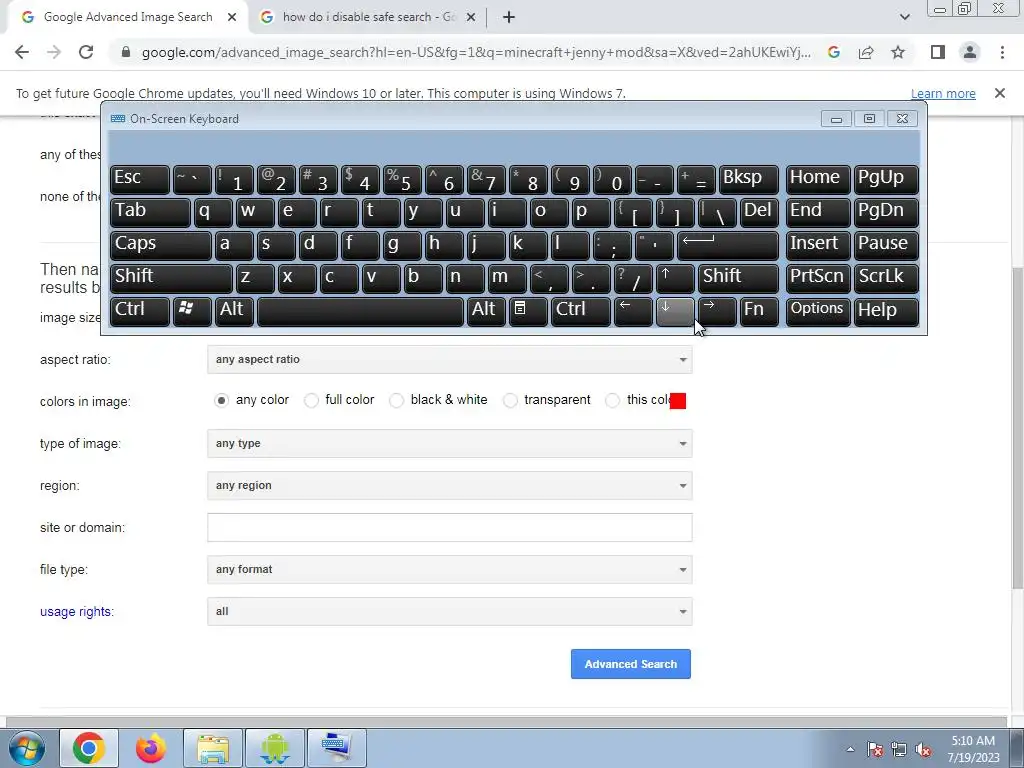Click the context menu key on keyboard

[528, 310]
